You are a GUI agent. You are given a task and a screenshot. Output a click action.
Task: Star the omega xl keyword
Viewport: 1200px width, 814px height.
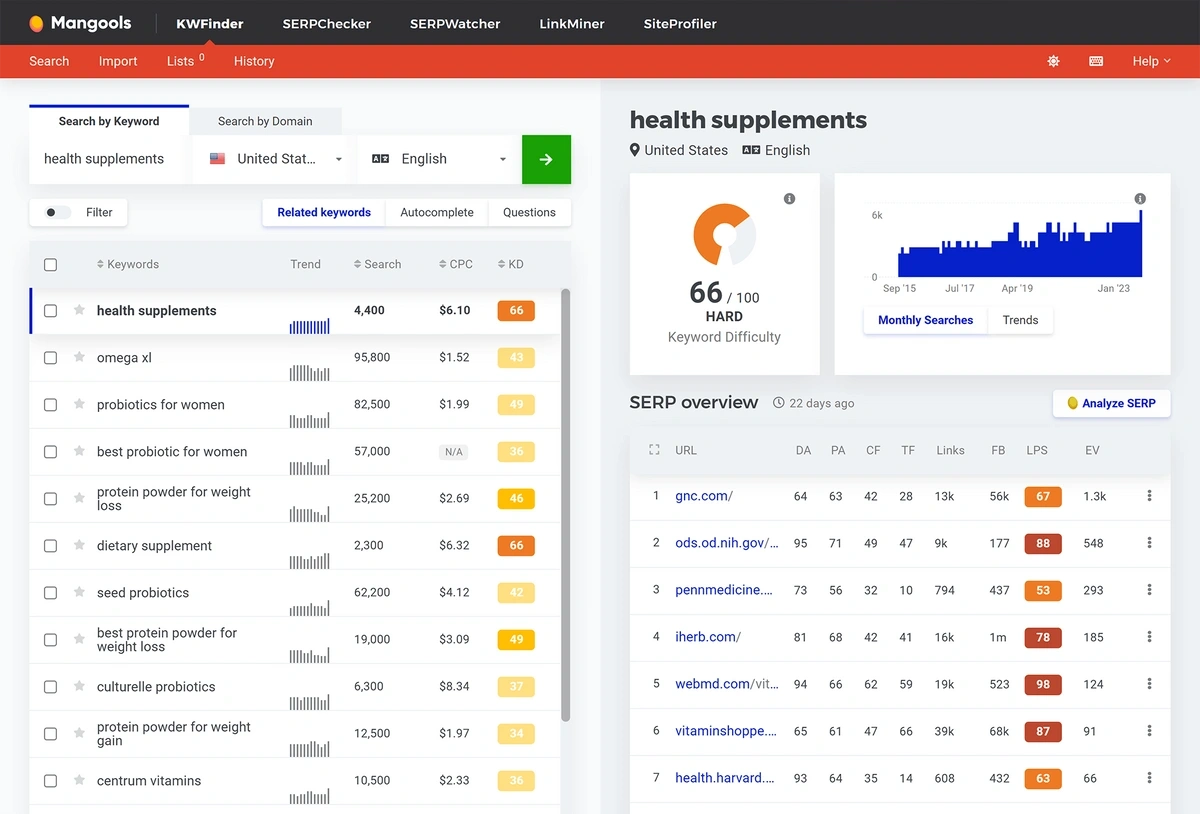pos(79,357)
